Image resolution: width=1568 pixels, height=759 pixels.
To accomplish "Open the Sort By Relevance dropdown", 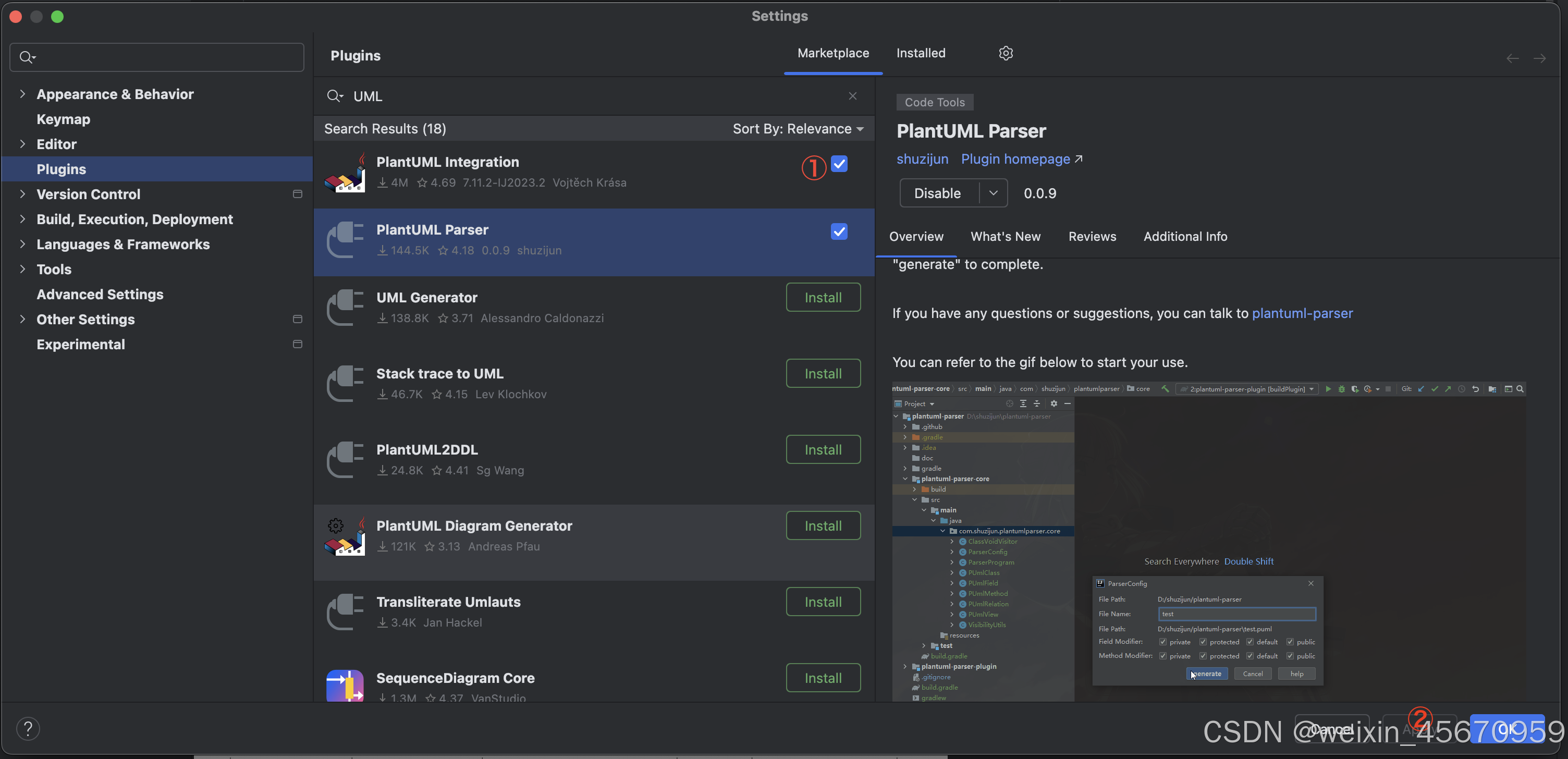I will pos(798,129).
